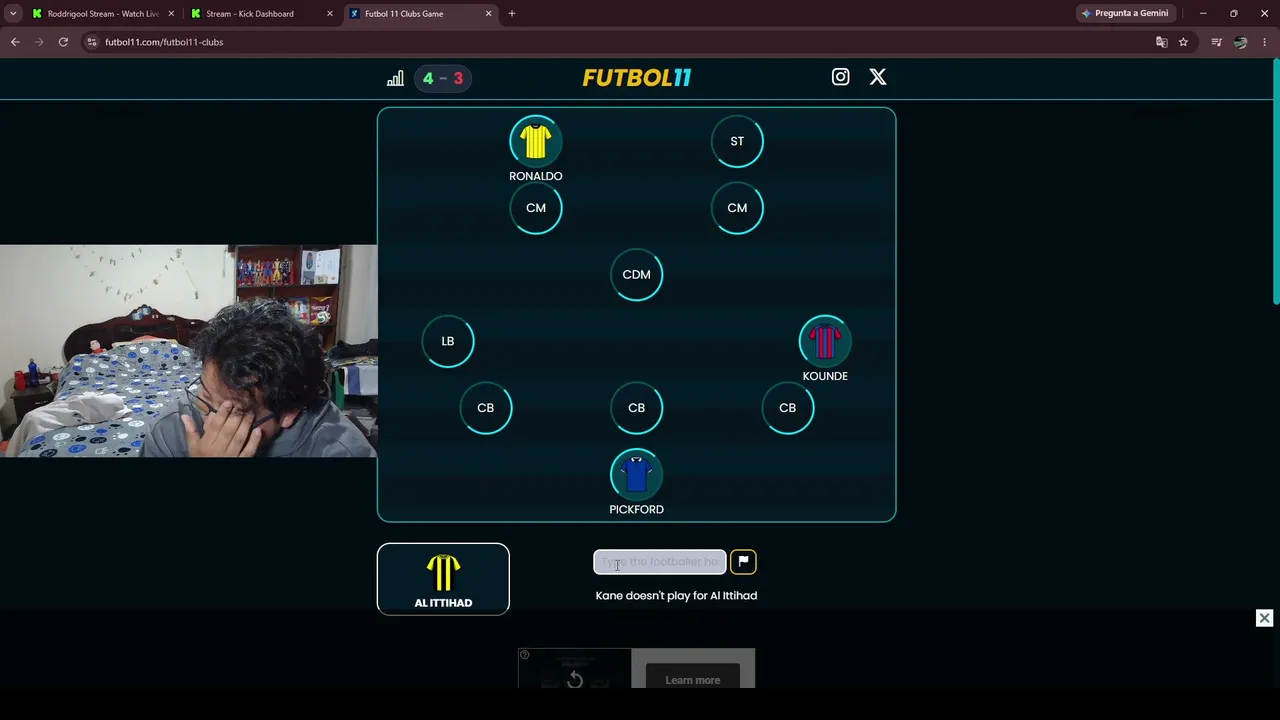The height and width of the screenshot is (720, 1280).
Task: Click the FUTBOL11 logo
Action: pyautogui.click(x=637, y=78)
